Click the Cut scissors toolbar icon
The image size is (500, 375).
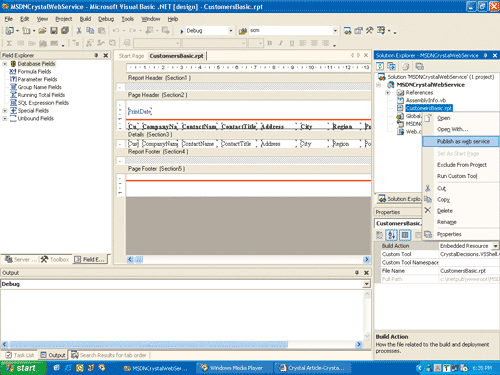[79, 31]
